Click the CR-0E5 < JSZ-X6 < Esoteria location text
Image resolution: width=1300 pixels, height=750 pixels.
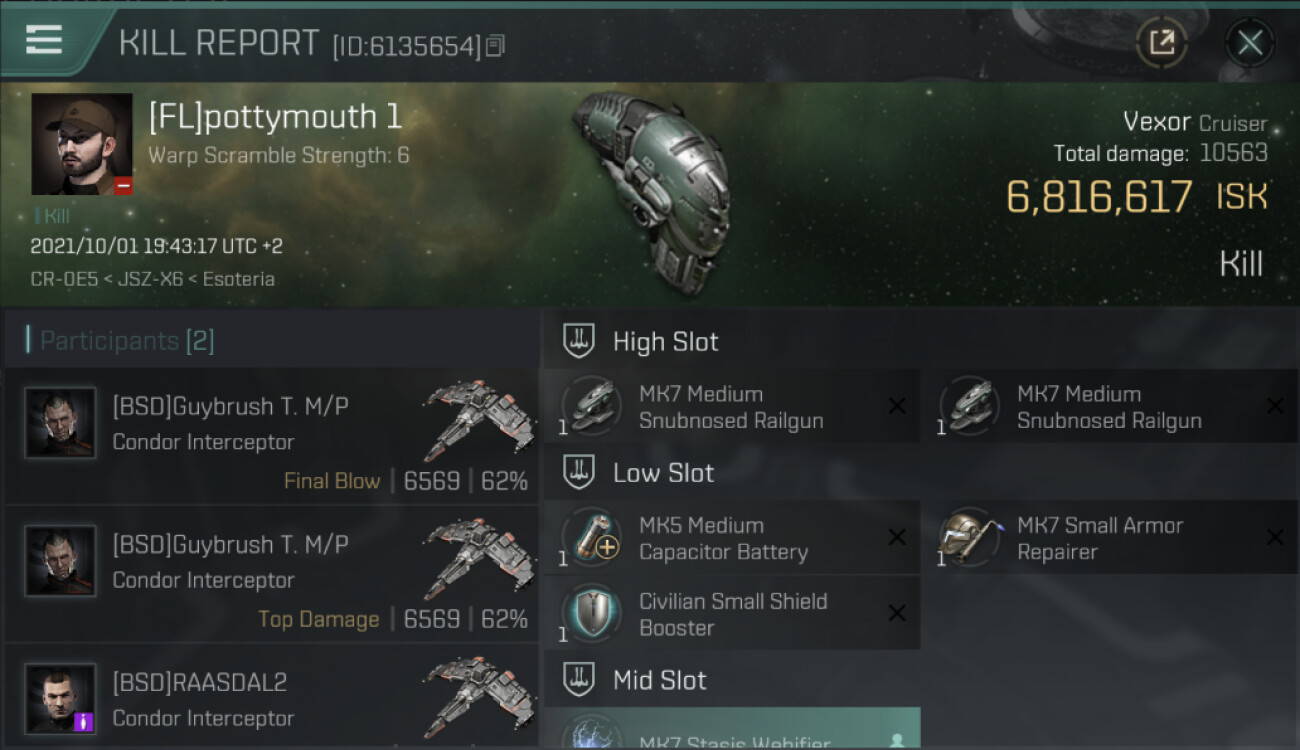click(152, 279)
